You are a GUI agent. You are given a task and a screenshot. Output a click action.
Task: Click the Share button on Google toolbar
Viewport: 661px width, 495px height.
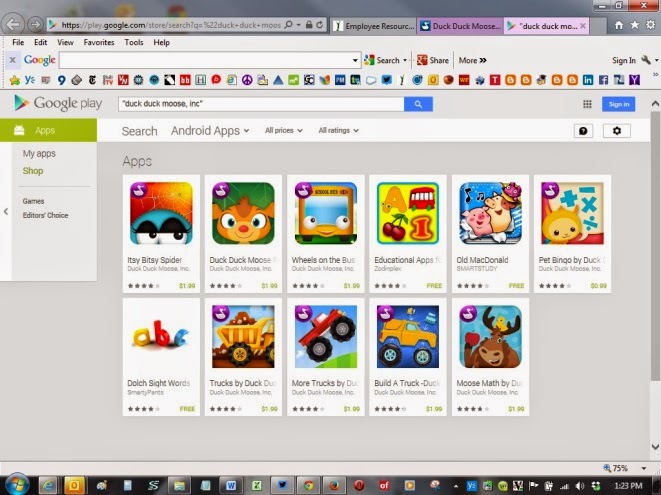tap(433, 60)
